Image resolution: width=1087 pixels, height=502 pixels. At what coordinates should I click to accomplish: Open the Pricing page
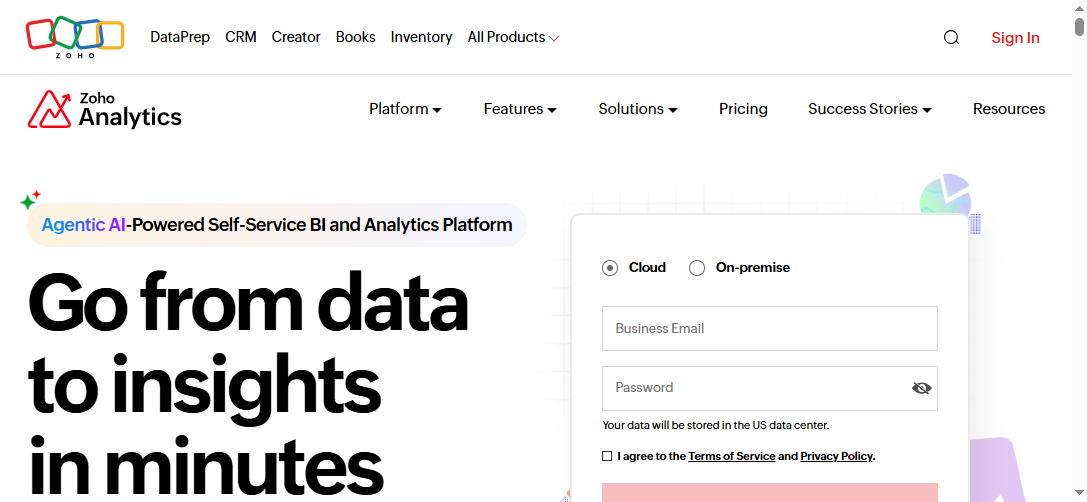743,109
